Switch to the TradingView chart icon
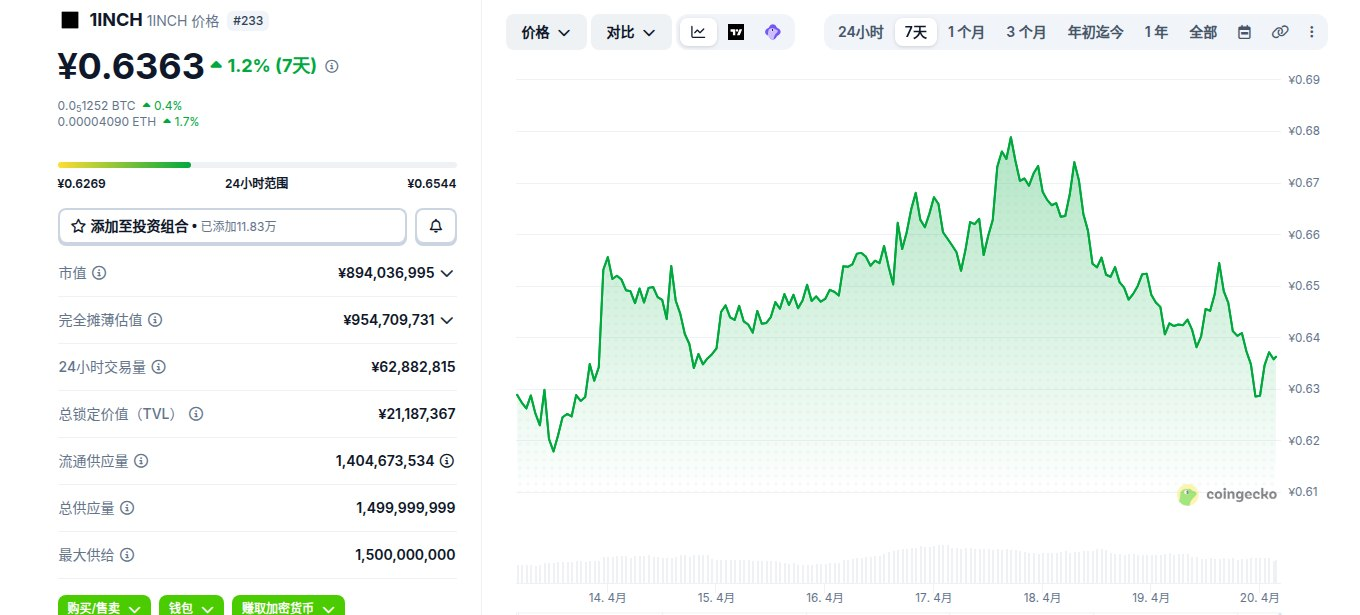Screen dimensions: 1360x615 (736, 32)
